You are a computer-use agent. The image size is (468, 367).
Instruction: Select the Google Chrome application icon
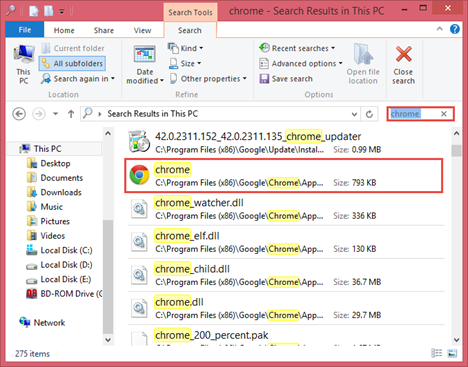tap(139, 175)
